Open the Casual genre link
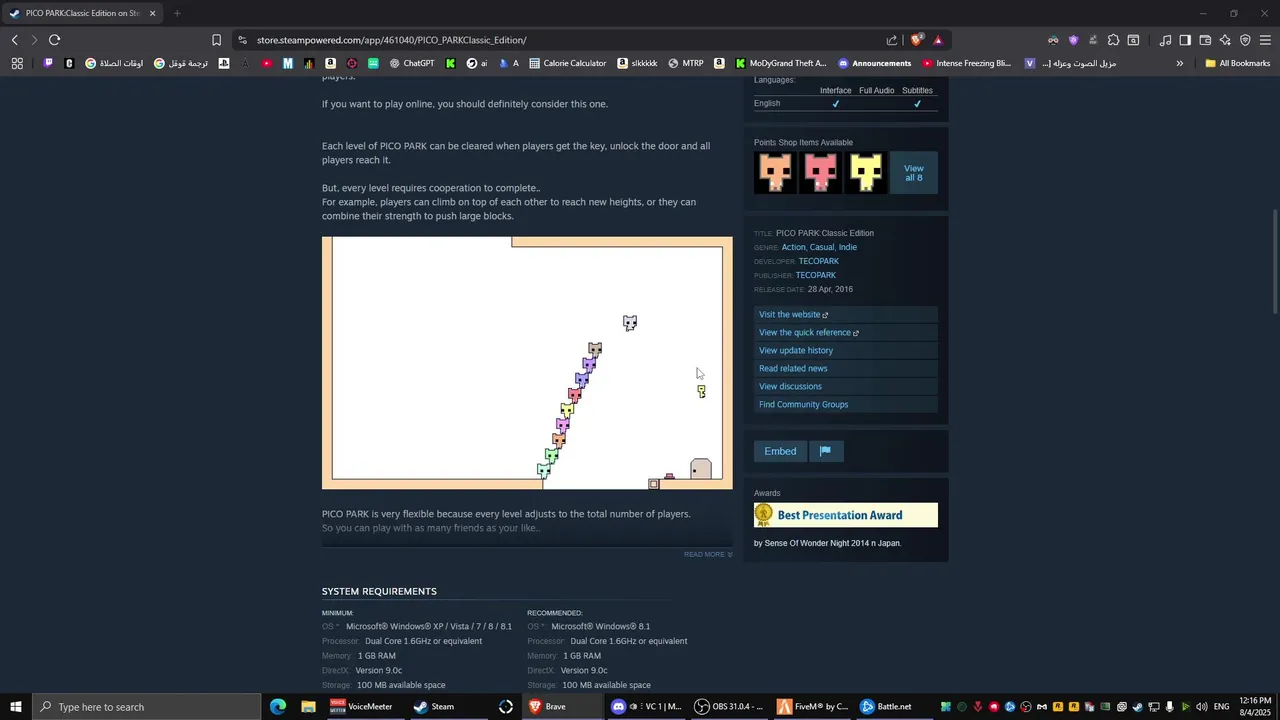Image resolution: width=1280 pixels, height=720 pixels. pos(822,247)
